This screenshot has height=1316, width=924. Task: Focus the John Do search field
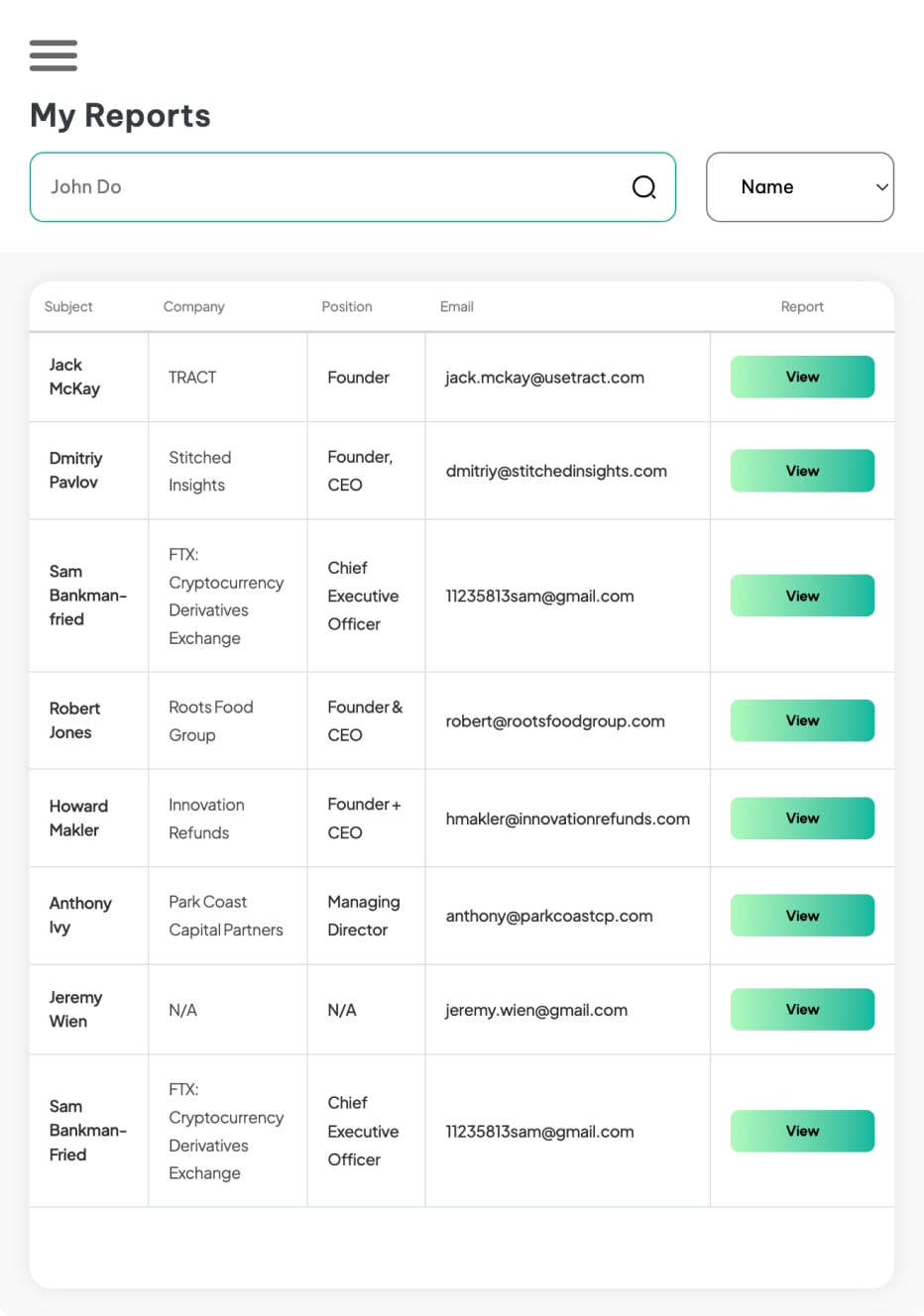[327, 187]
